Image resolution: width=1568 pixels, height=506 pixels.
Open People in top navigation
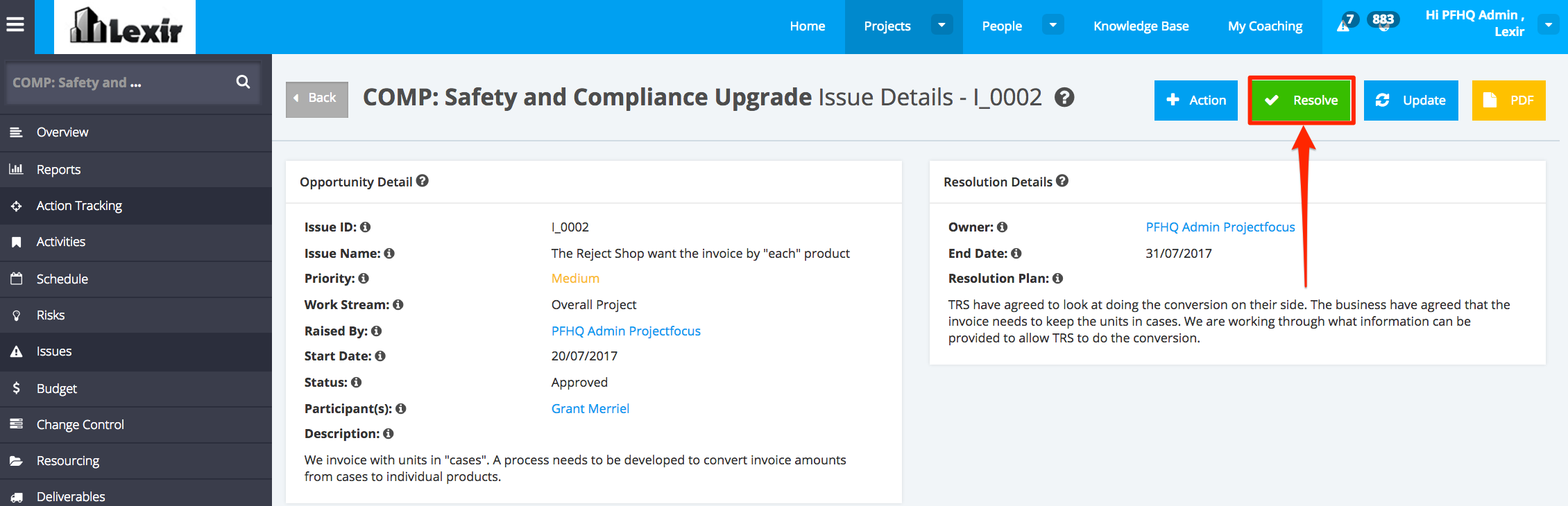pyautogui.click(x=1002, y=26)
